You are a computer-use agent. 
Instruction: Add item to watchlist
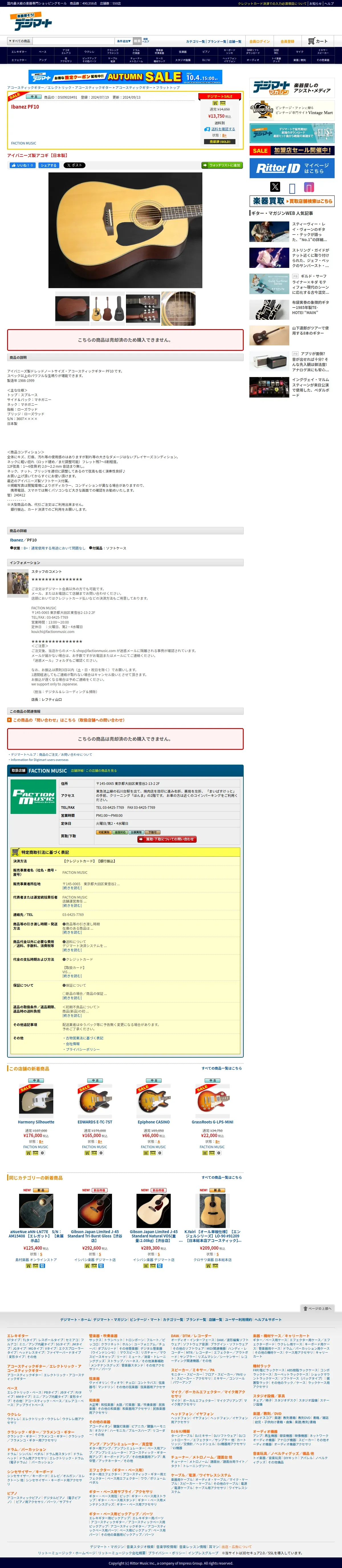pos(222,165)
